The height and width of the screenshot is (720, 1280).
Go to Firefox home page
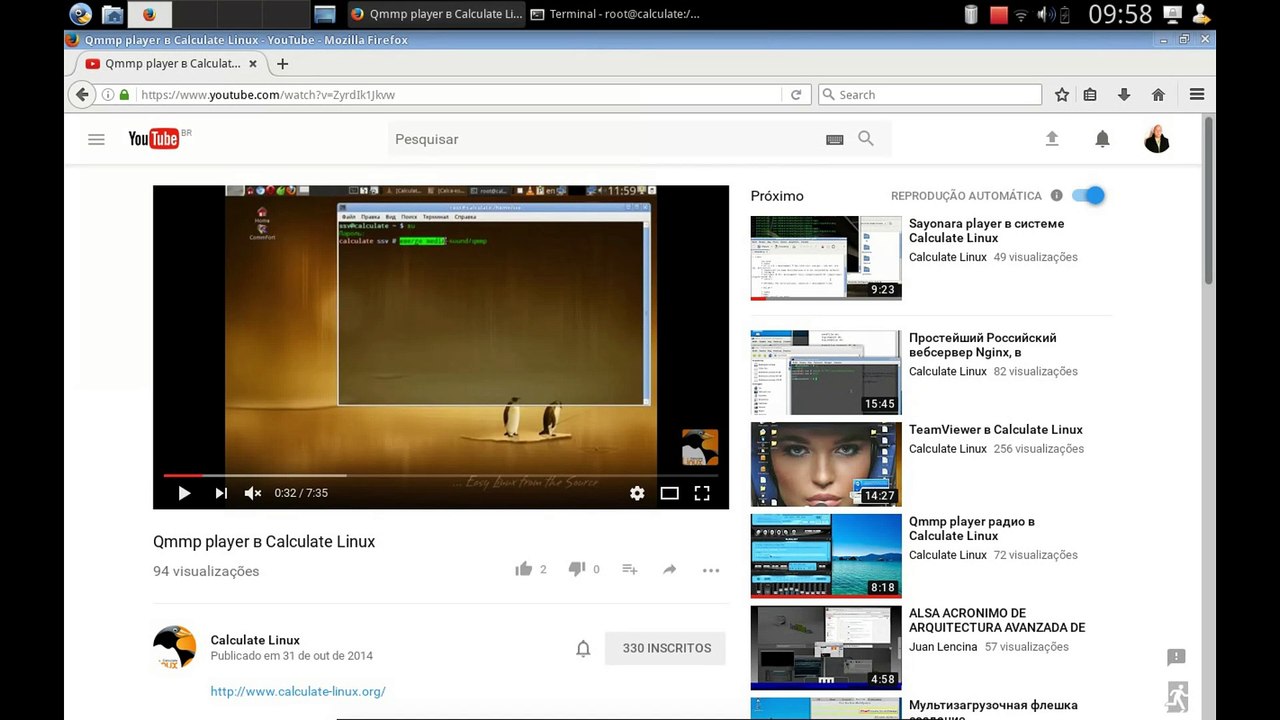tap(1158, 95)
